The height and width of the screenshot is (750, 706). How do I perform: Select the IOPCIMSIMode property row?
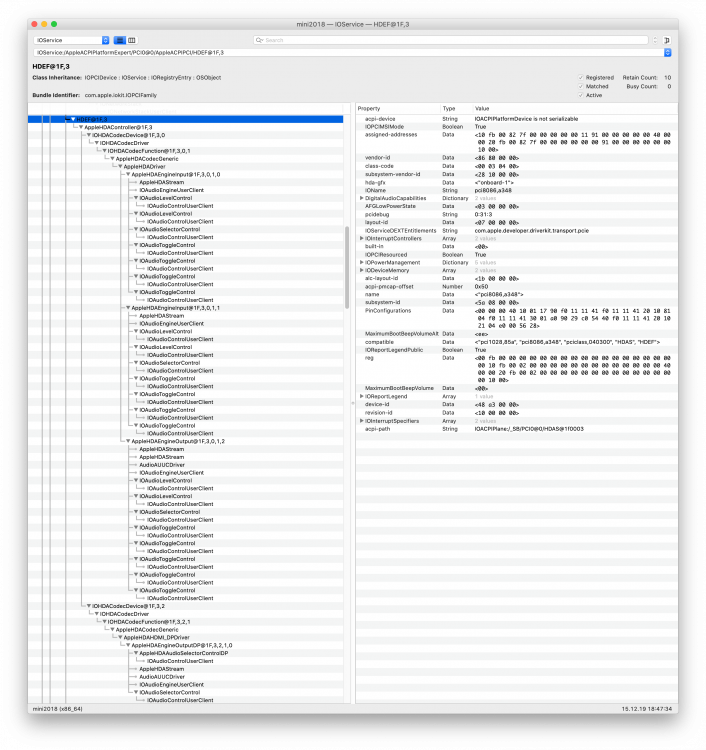(x=517, y=127)
